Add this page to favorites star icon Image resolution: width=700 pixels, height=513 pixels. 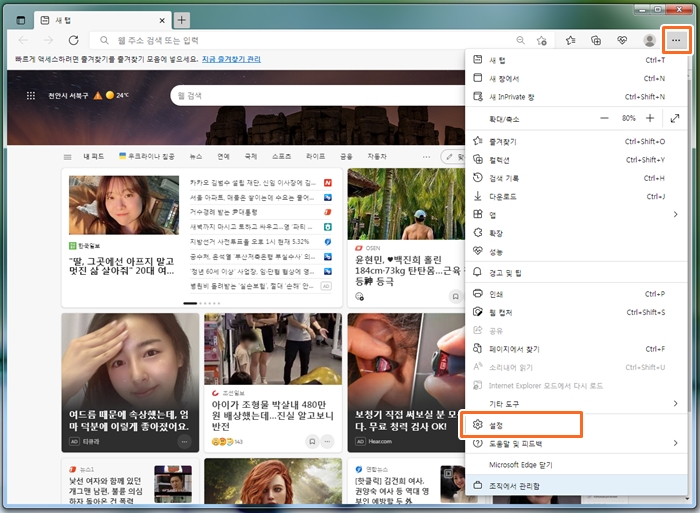[x=542, y=41]
